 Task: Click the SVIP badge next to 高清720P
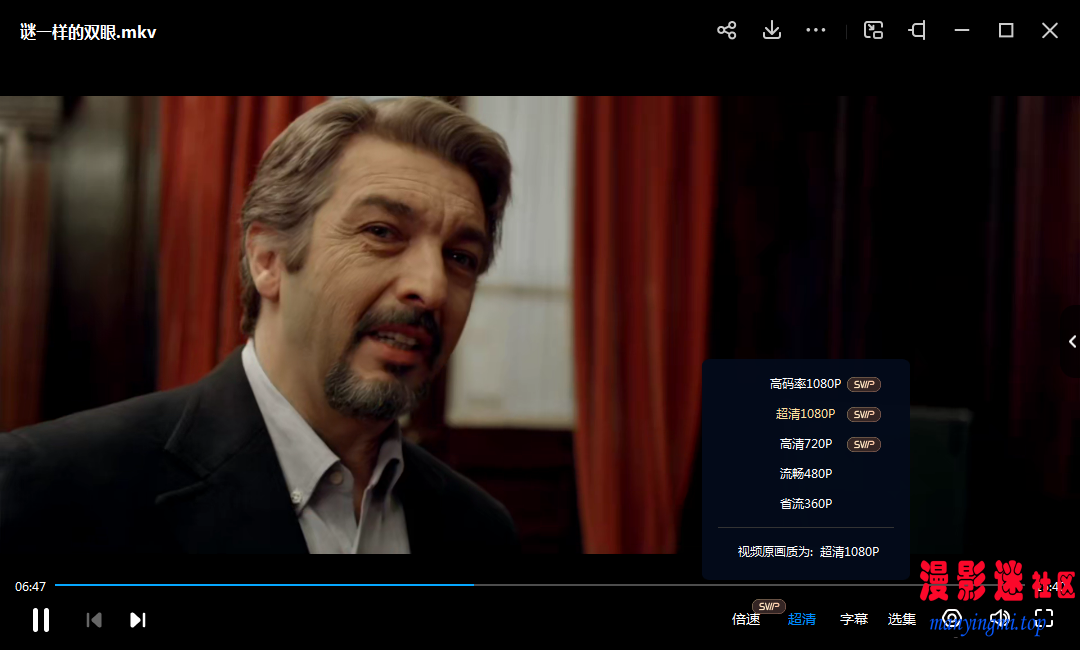click(864, 445)
